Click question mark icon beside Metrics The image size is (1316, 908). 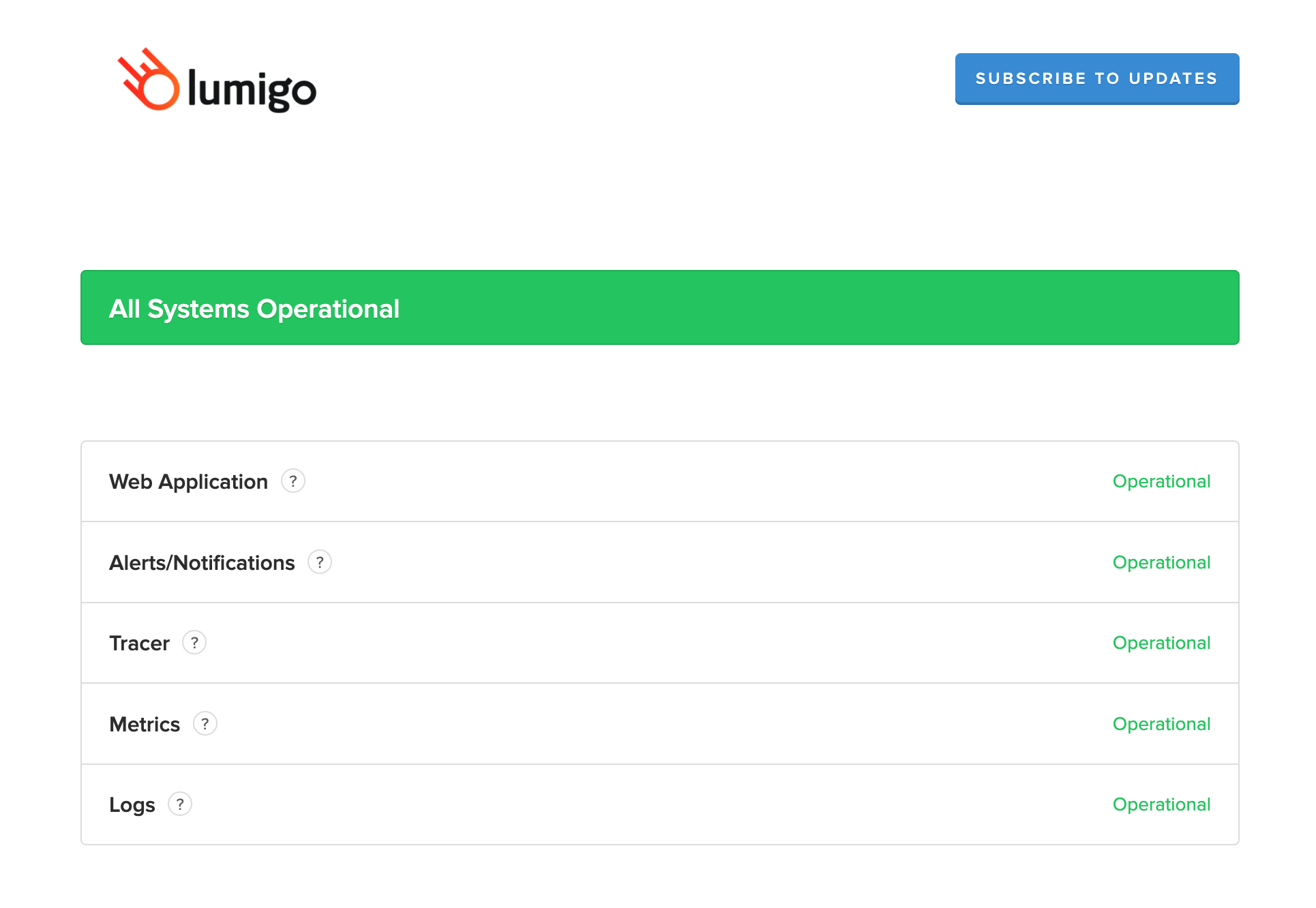tap(205, 724)
